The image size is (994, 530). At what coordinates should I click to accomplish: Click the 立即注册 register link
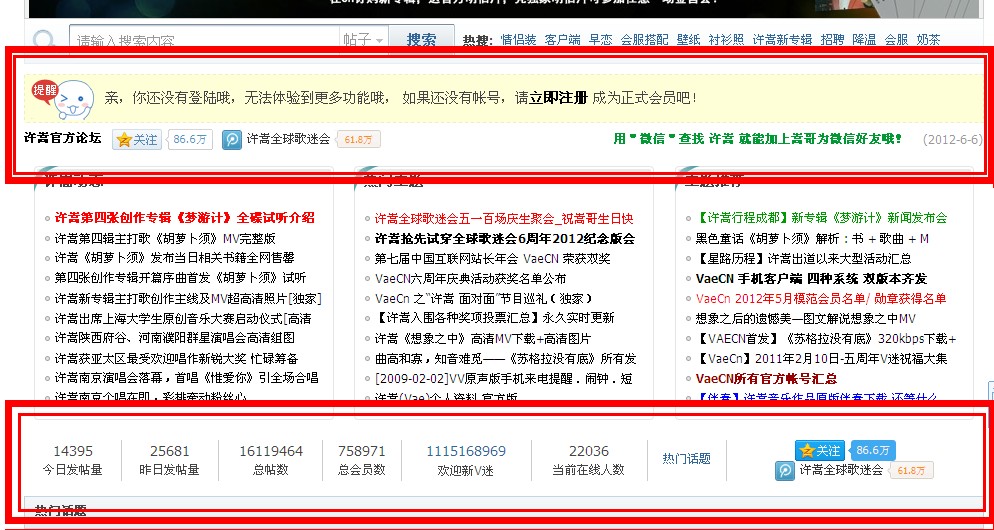coord(558,98)
